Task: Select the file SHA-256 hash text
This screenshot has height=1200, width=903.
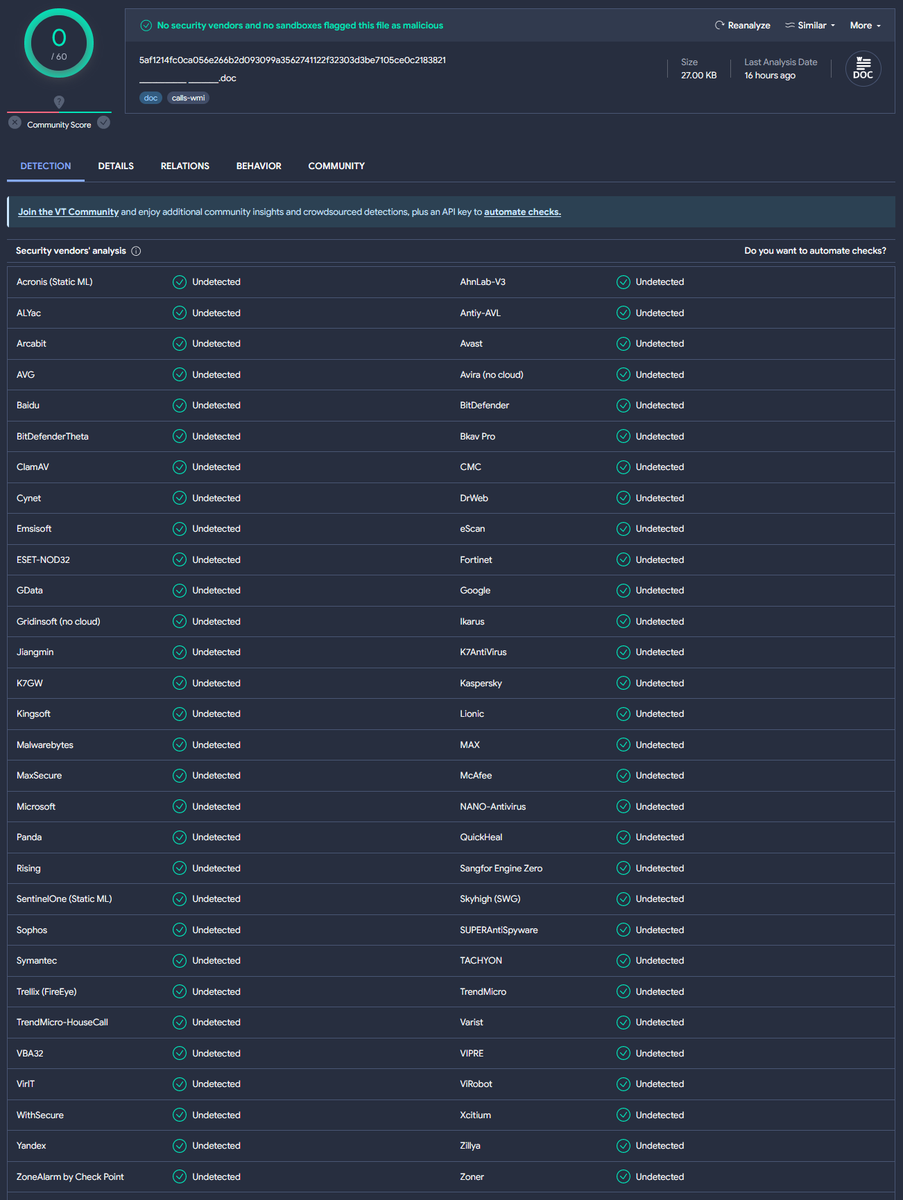Action: coord(292,60)
